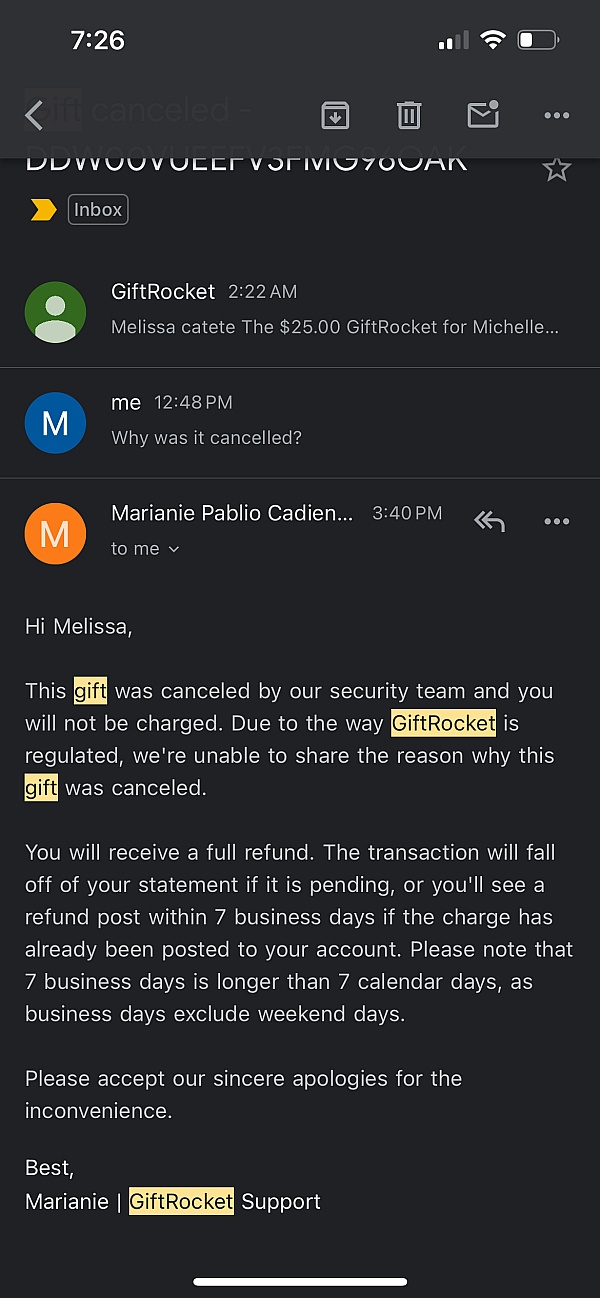Tap the Marianie Pablo Cadien sender name
The height and width of the screenshot is (1298, 600).
[232, 513]
